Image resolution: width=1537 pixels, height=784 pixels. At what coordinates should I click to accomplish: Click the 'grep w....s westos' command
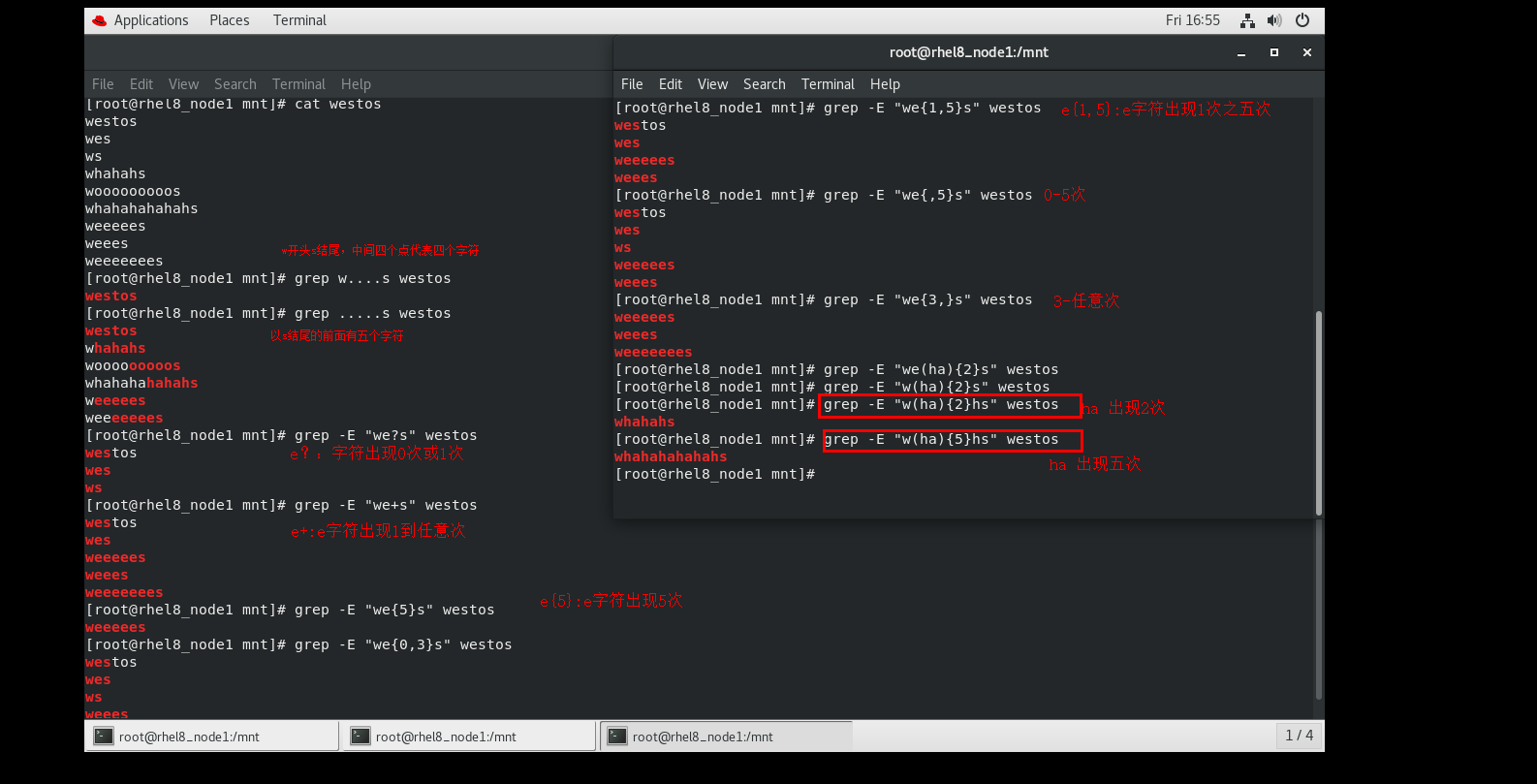click(x=373, y=278)
